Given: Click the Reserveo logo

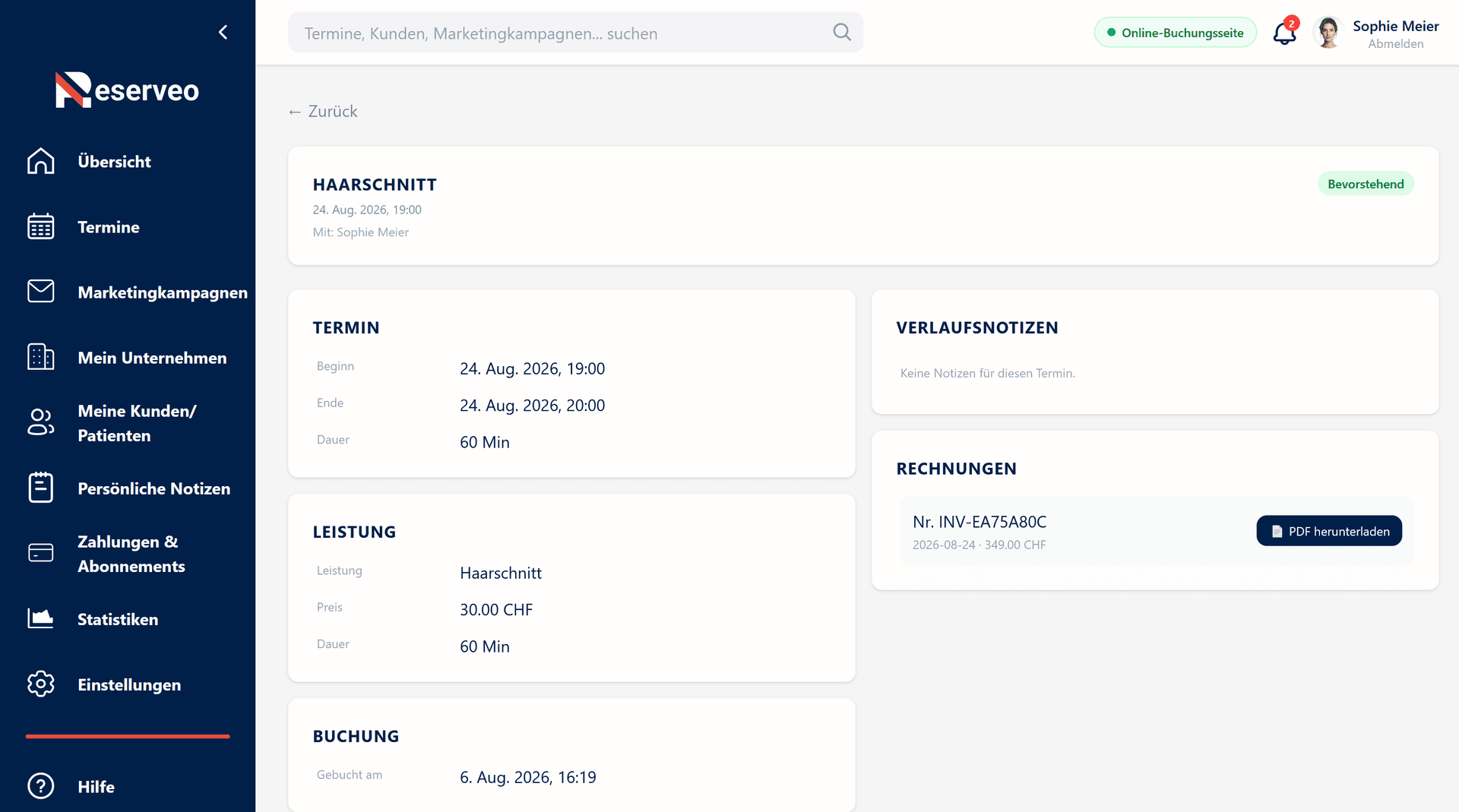Looking at the screenshot, I should tap(127, 90).
